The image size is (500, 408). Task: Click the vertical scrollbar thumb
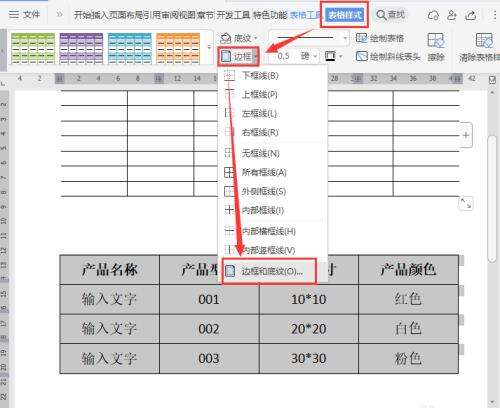pyautogui.click(x=491, y=200)
